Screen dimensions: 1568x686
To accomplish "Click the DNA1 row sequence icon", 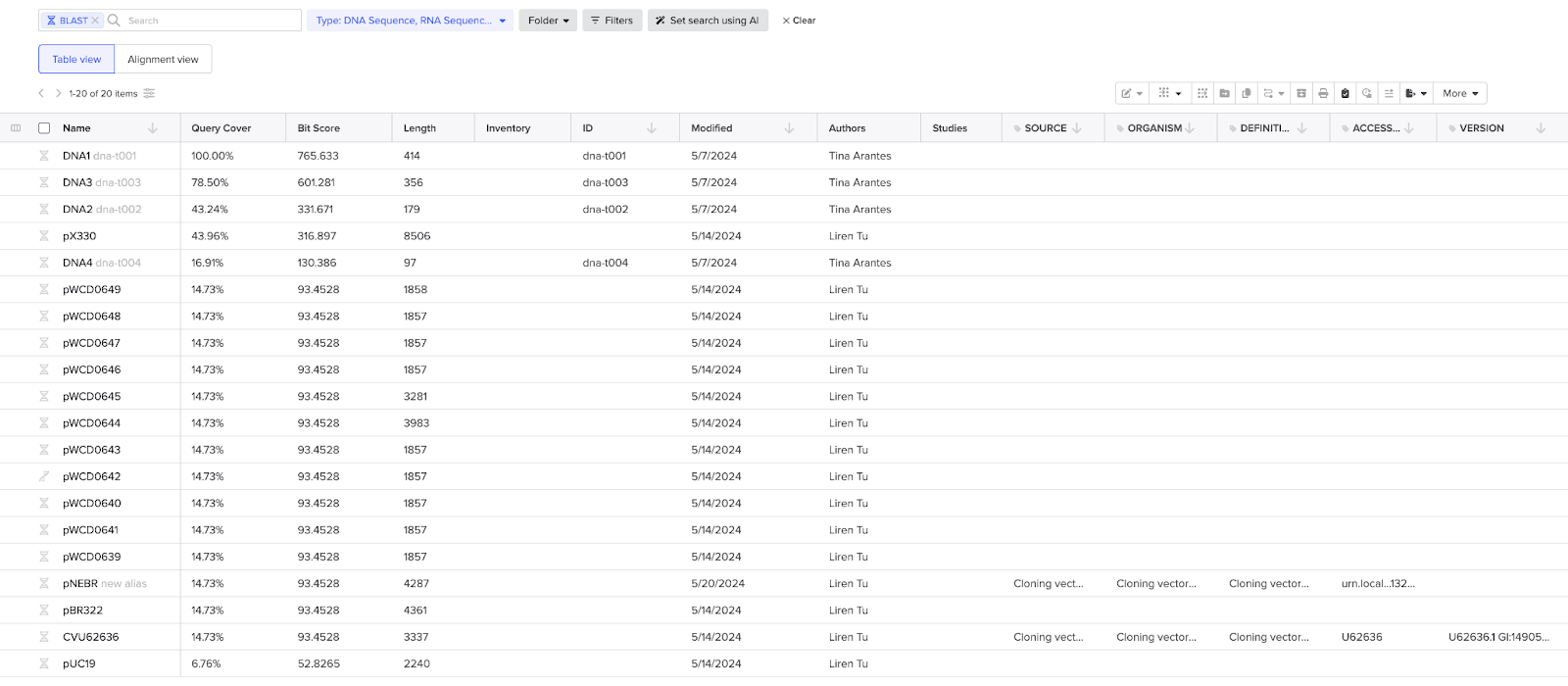I will [44, 156].
